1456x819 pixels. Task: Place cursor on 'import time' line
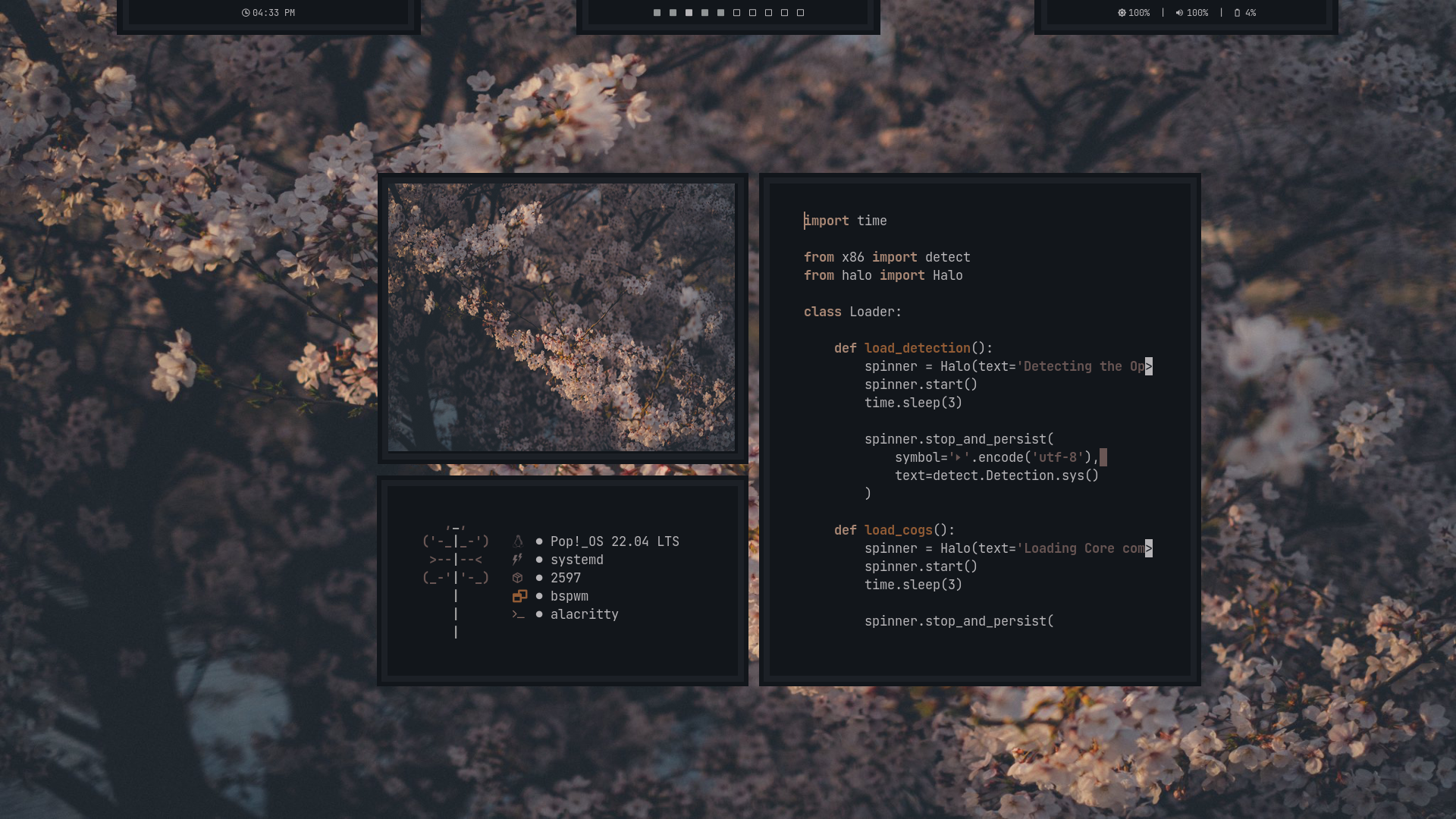click(x=846, y=221)
